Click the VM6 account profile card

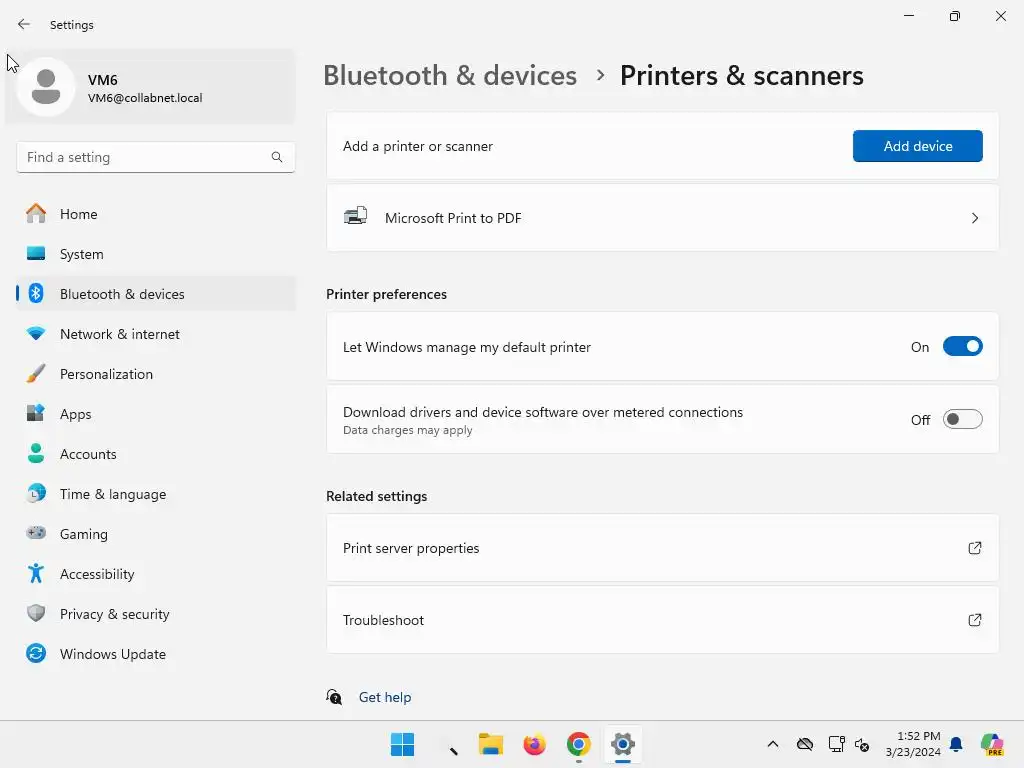tap(150, 87)
